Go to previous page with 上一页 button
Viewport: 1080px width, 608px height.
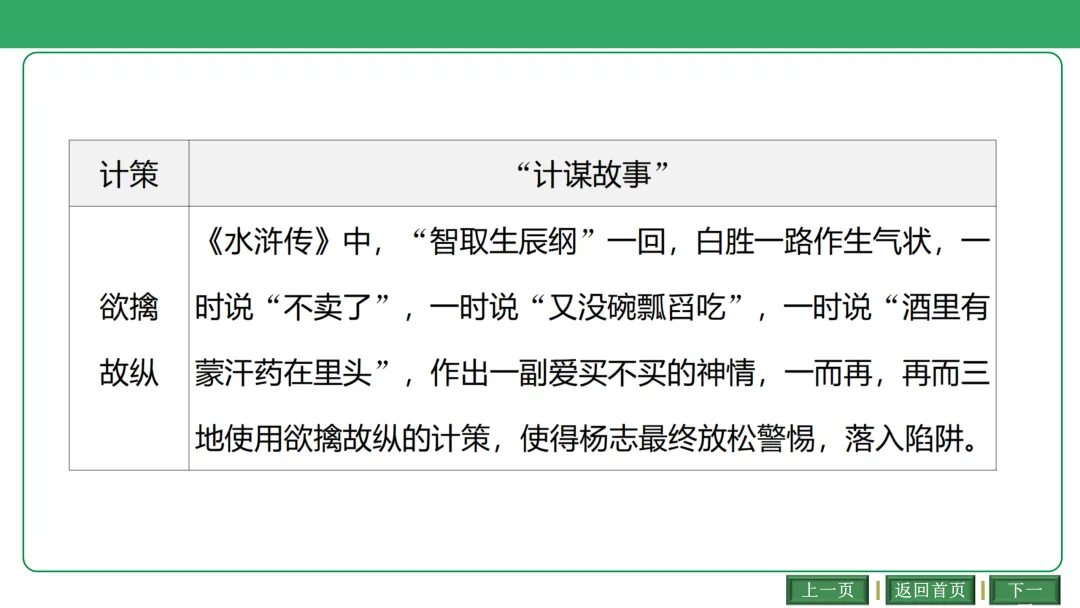827,590
